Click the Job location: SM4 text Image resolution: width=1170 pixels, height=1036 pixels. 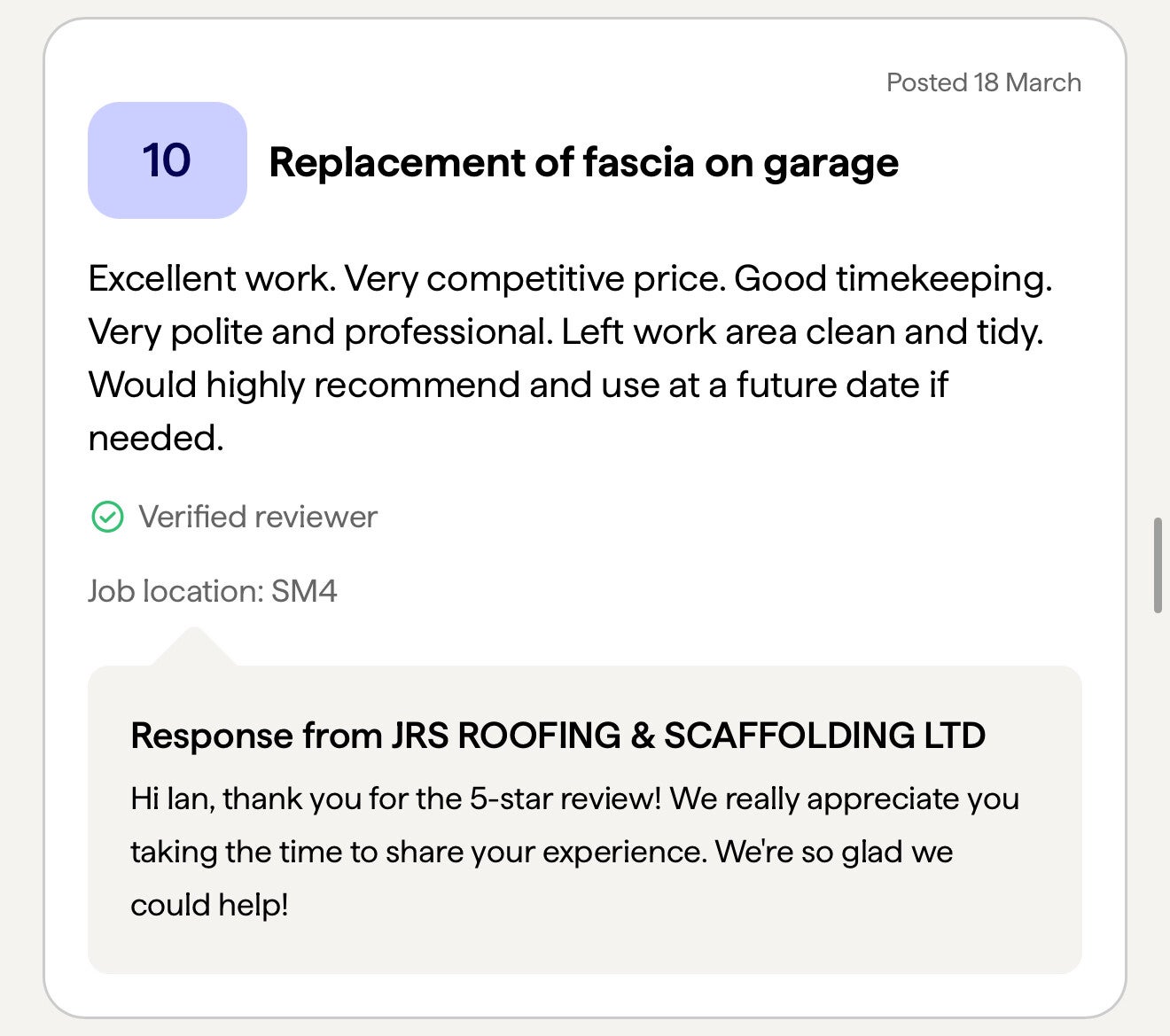click(x=212, y=591)
